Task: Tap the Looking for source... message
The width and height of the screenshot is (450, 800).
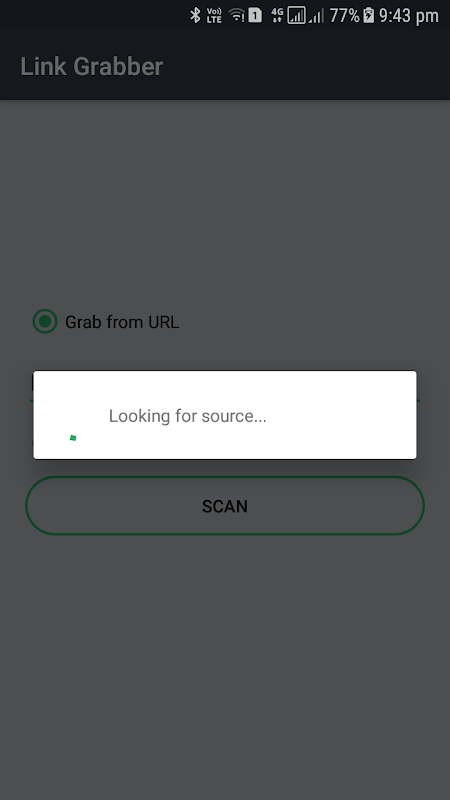Action: pos(187,416)
